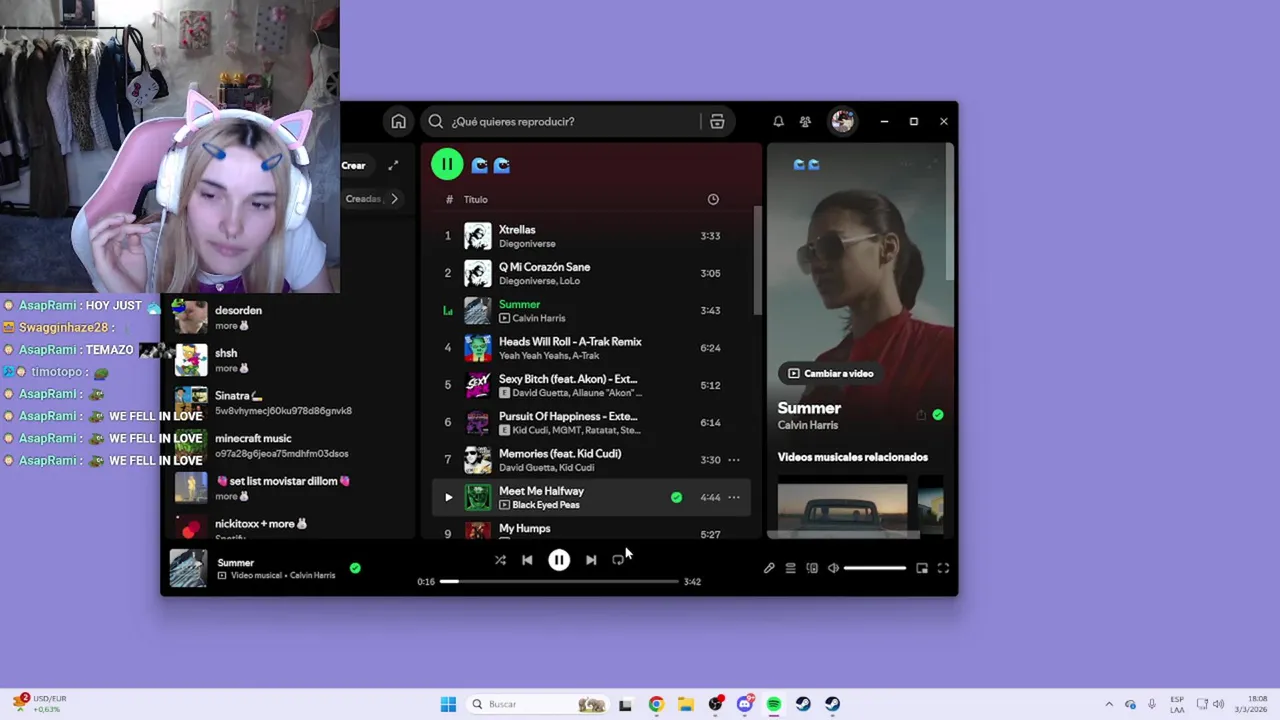Skip to next track
This screenshot has width=1280, height=720.
[x=591, y=560]
